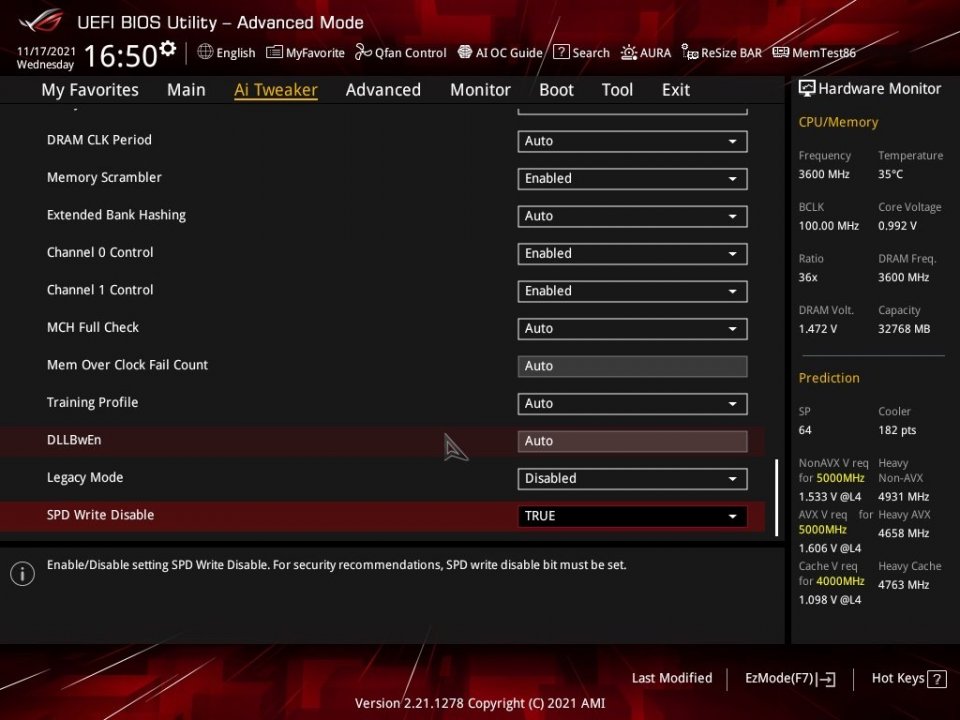Click CPU/Memory section heading
The image size is (960, 720).
[838, 122]
